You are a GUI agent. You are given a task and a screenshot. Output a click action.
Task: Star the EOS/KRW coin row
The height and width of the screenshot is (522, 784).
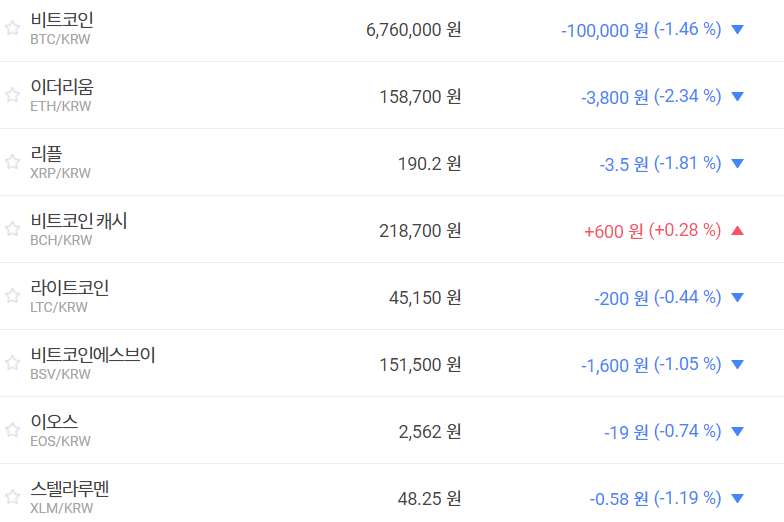(x=12, y=430)
